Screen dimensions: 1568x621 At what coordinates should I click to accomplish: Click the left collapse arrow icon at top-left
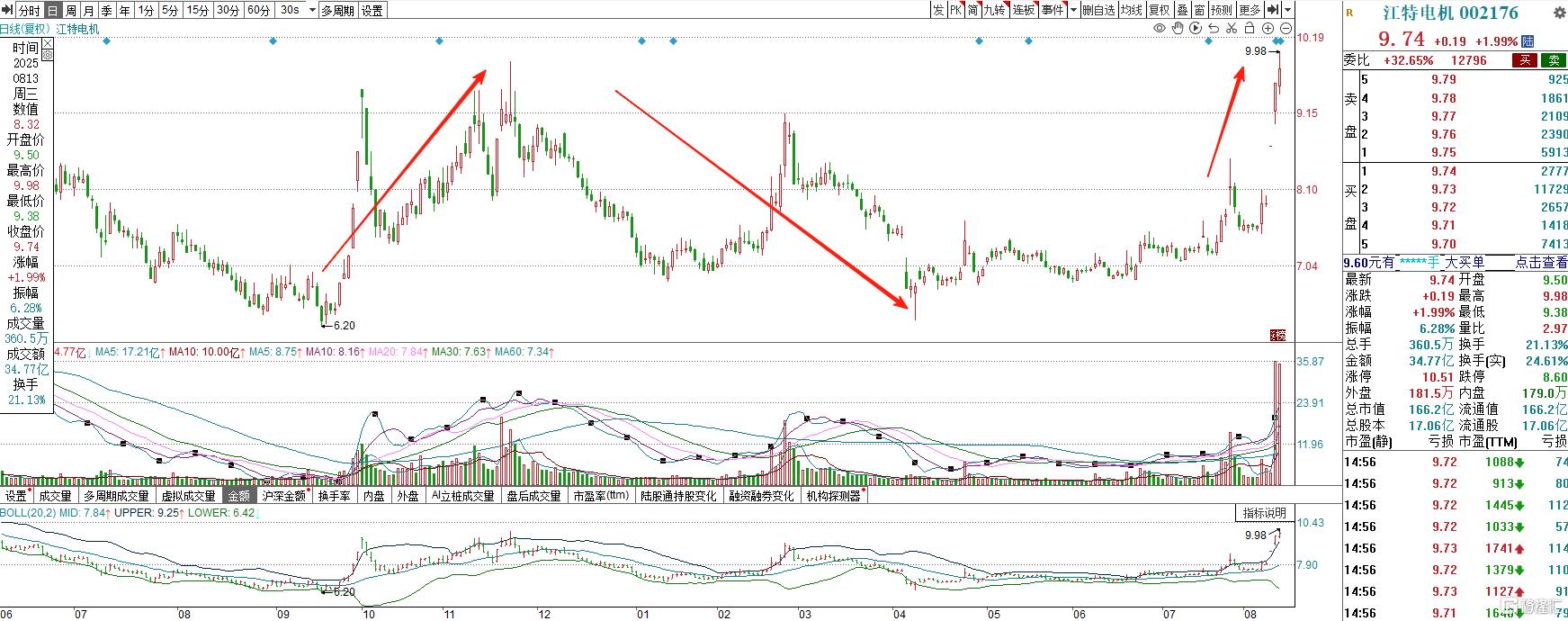tap(6, 10)
